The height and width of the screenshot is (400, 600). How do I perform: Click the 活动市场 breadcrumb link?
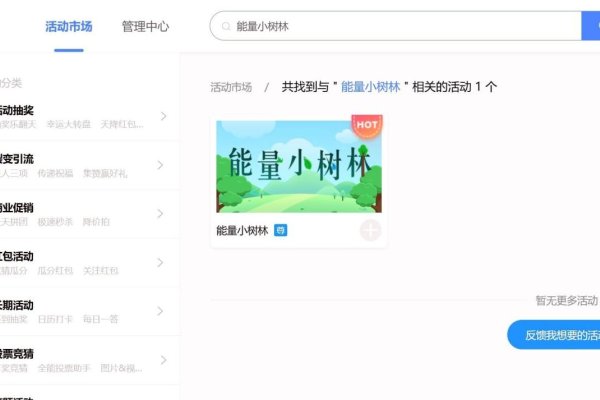point(231,87)
